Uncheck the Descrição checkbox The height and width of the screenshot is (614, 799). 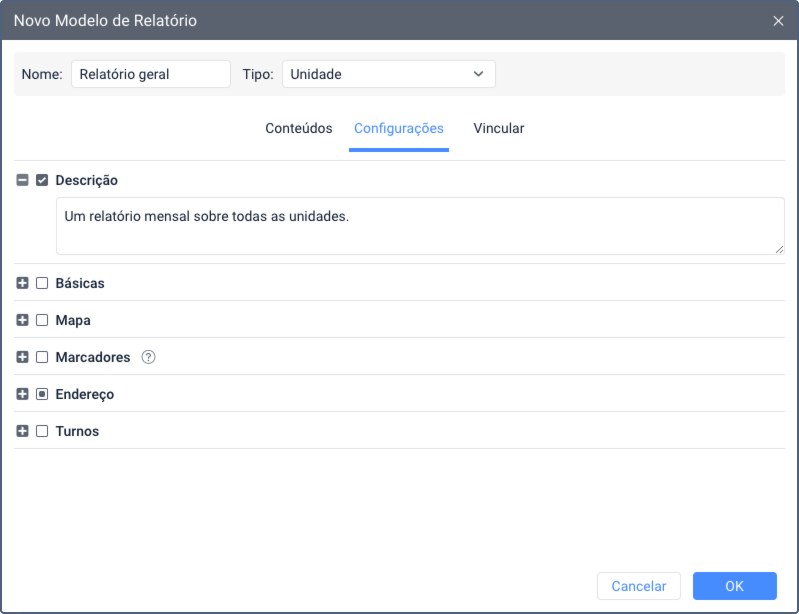(x=42, y=181)
